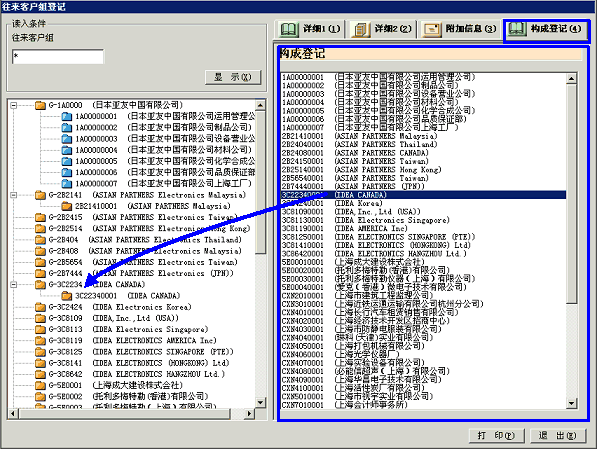This screenshot has height=449, width=597.
Task: Click the tree panel scroll down arrow
Action: pos(260,402)
